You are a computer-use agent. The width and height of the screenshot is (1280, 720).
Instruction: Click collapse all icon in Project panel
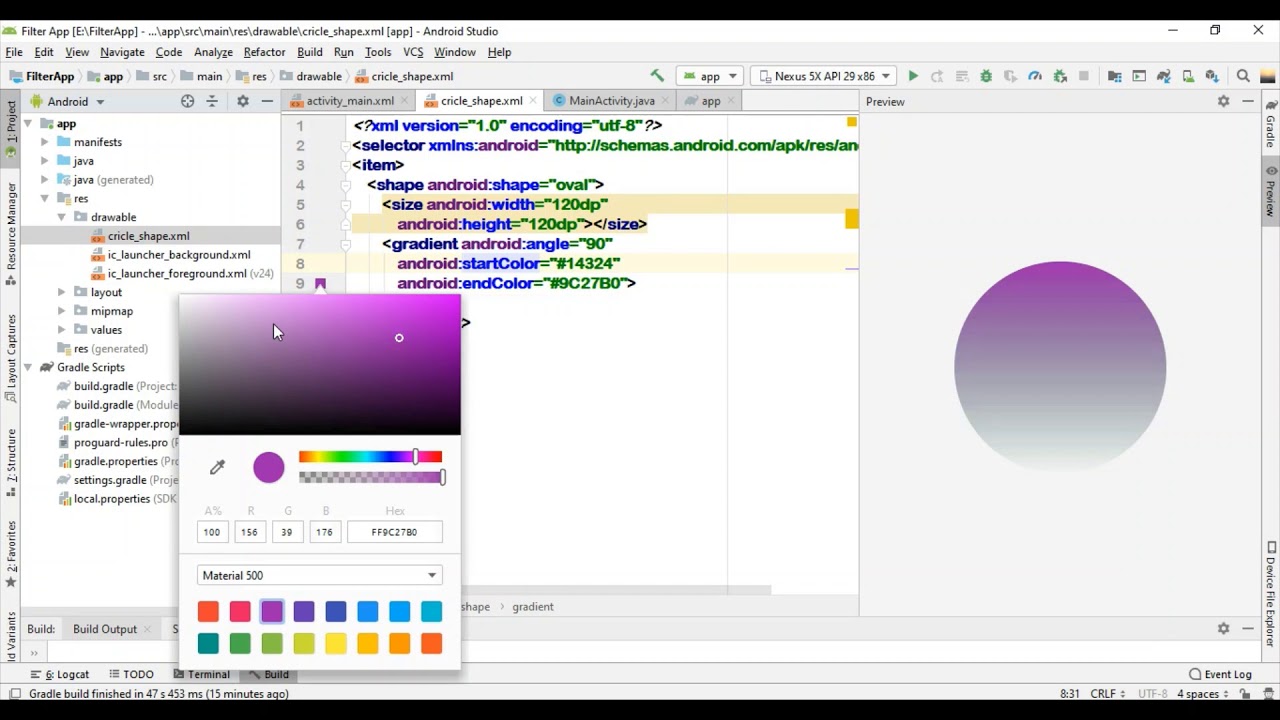coord(212,101)
